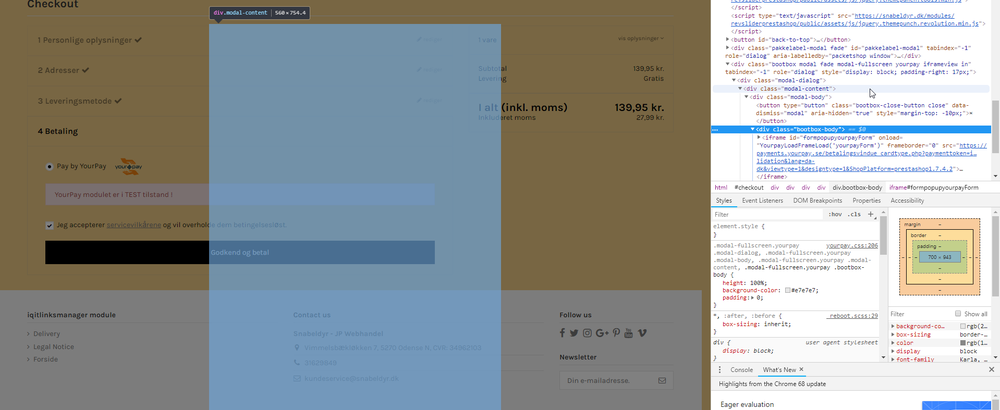Viewport: 1000px width, 410px height.
Task: Open the Properties tab
Action: coord(866,201)
